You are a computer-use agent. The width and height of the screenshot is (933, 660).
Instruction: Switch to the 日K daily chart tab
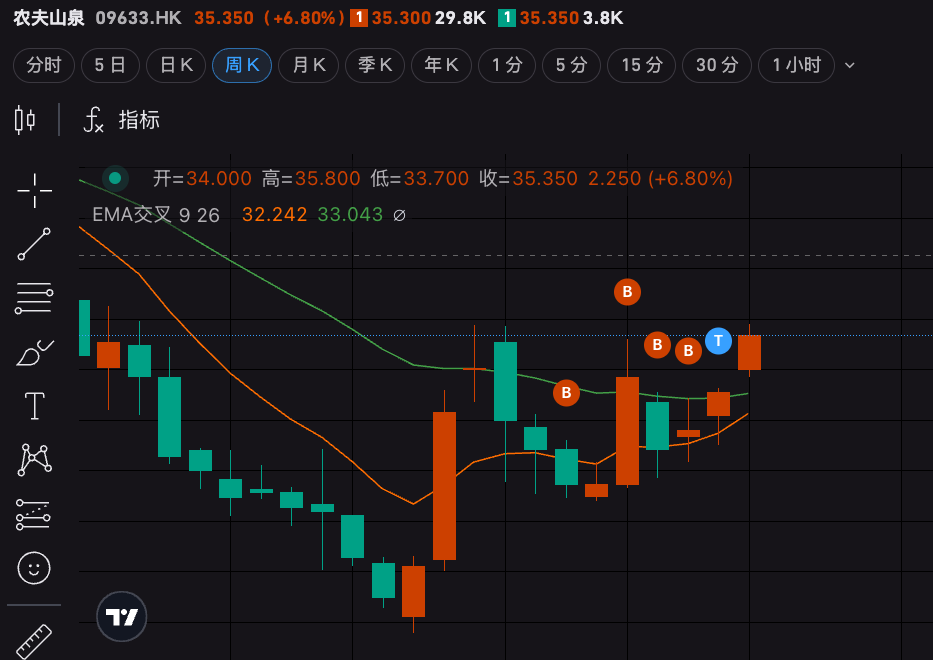tap(176, 66)
